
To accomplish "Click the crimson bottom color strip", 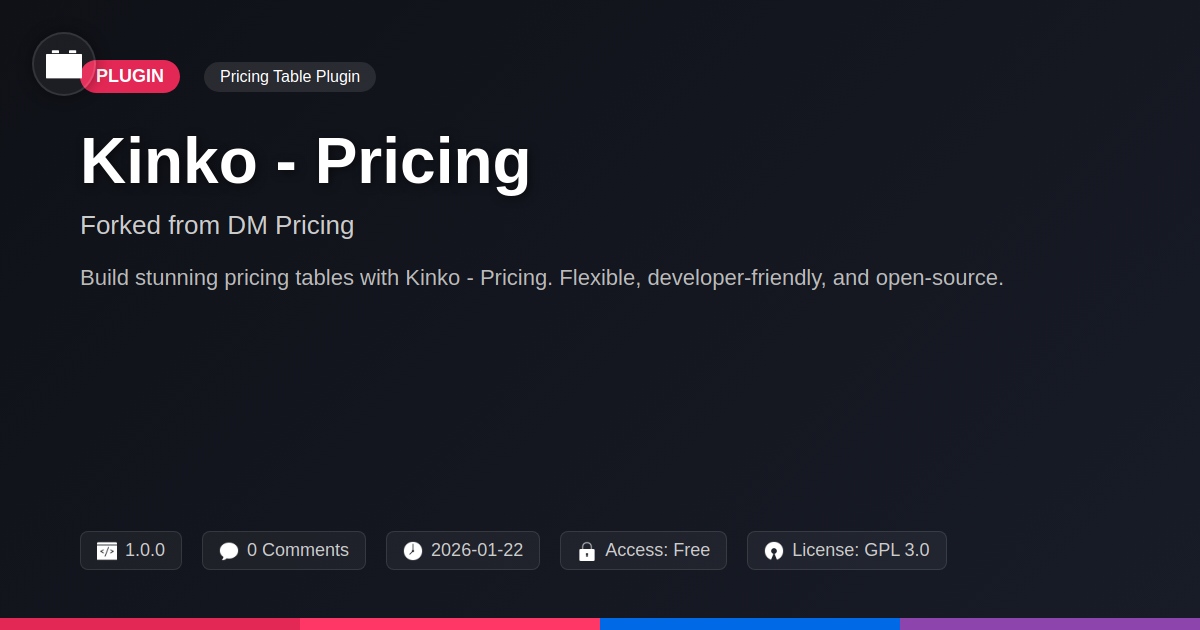I will tap(150, 624).
